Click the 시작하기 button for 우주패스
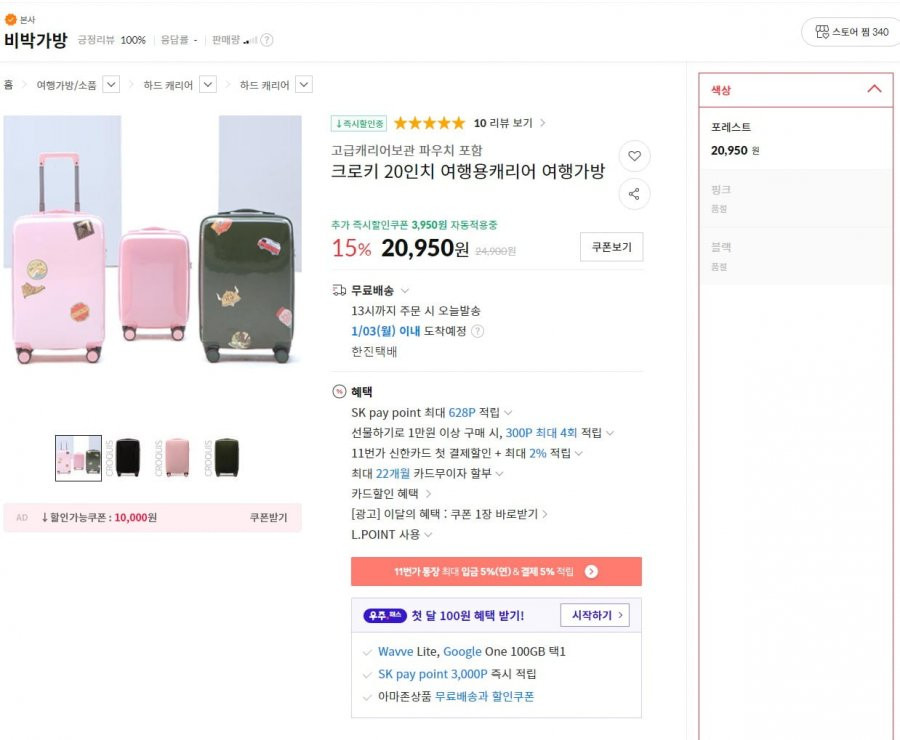 [x=595, y=615]
